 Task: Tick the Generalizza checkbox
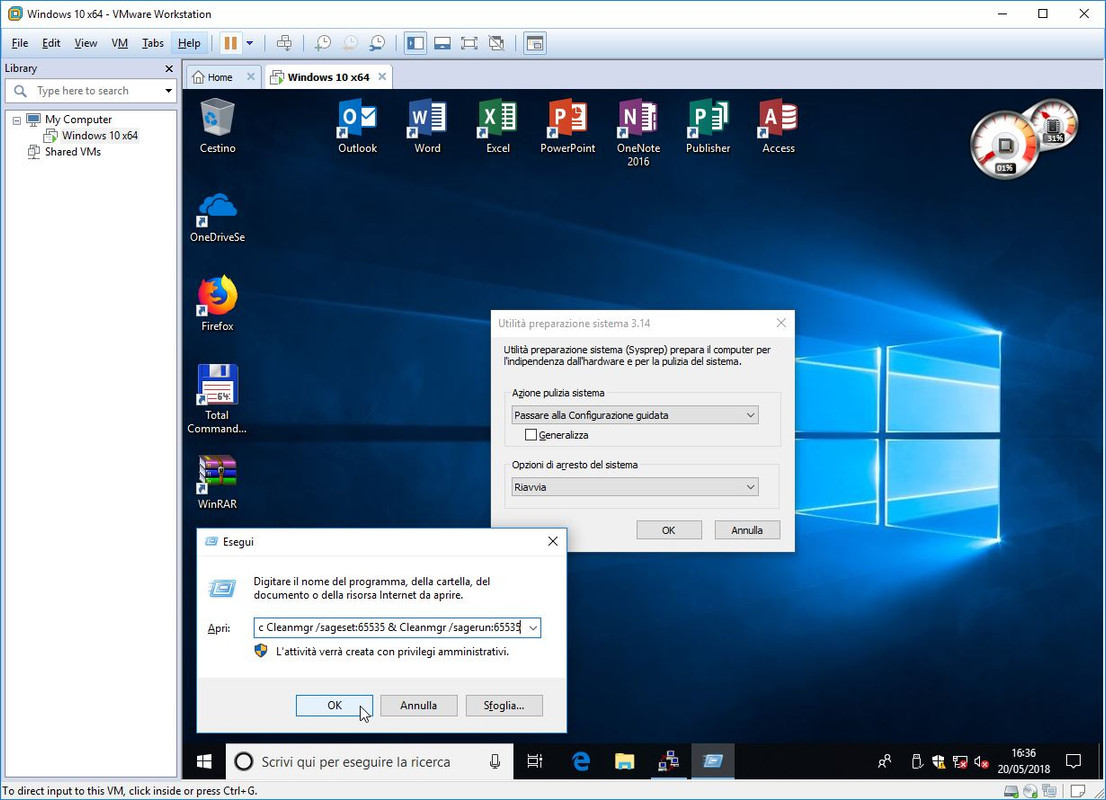coord(530,435)
